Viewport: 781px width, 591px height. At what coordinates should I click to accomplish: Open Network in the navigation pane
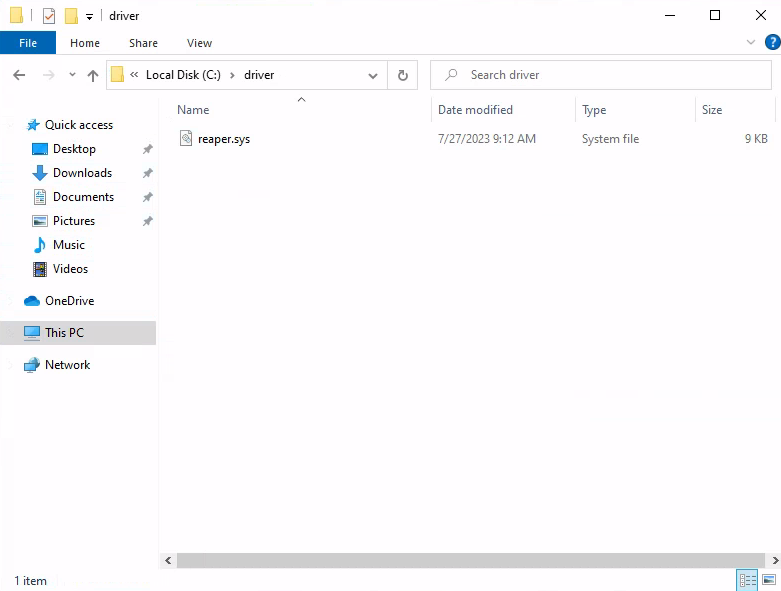(x=67, y=364)
